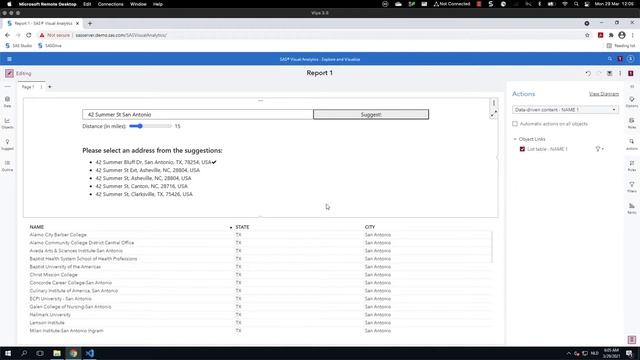Collapse the left pane with dash handle
The height and width of the screenshot is (360, 640).
click(7, 87)
